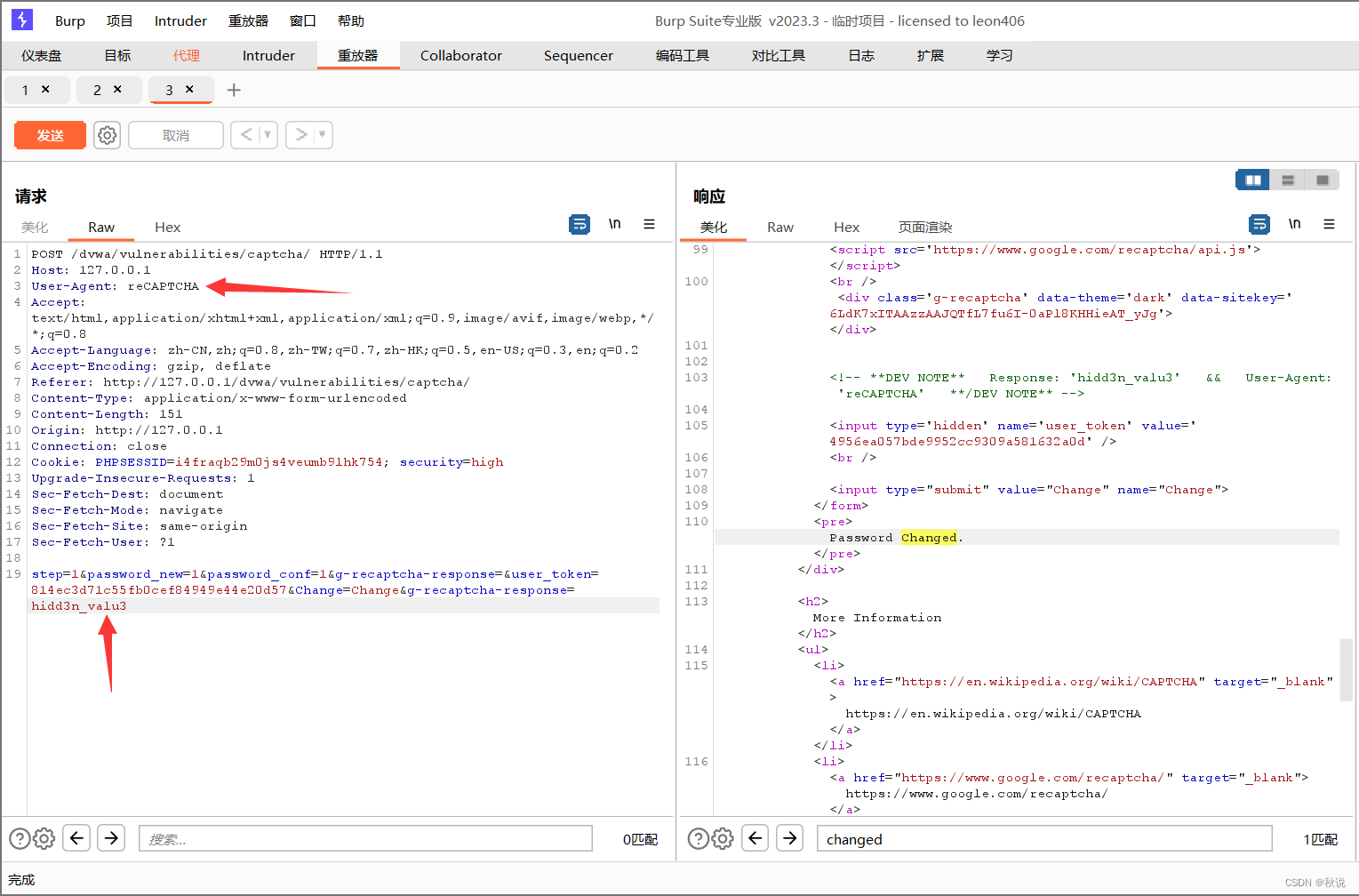The image size is (1359, 896).
Task: Switch to 代理 proxy tab
Action: click(187, 55)
